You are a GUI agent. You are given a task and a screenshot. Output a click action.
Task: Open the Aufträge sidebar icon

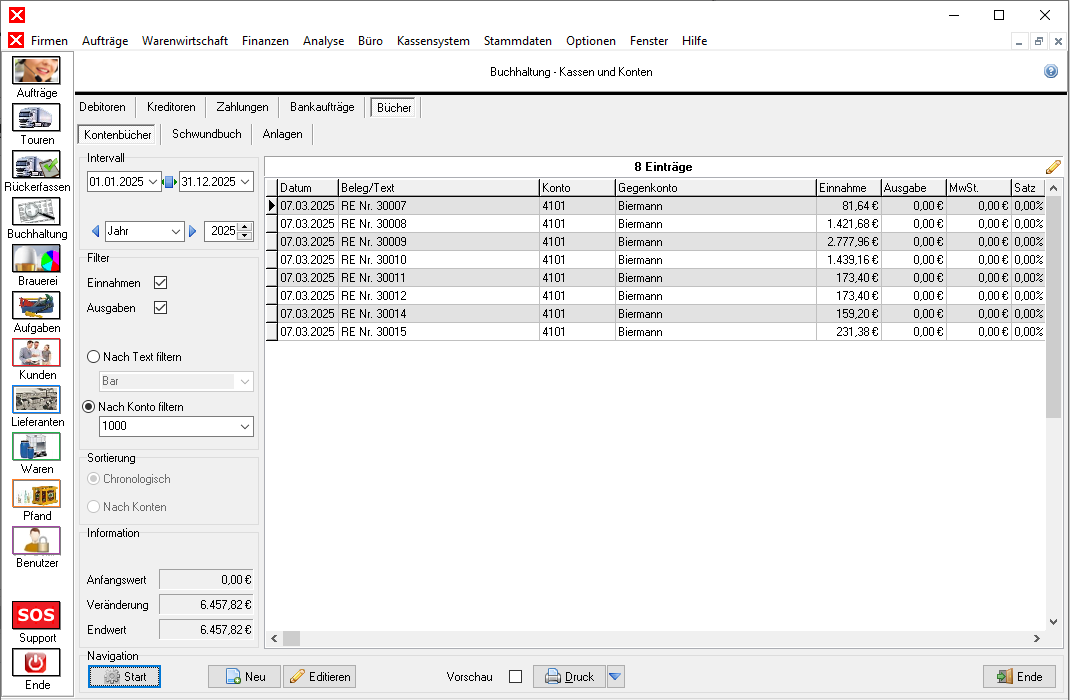tap(36, 71)
